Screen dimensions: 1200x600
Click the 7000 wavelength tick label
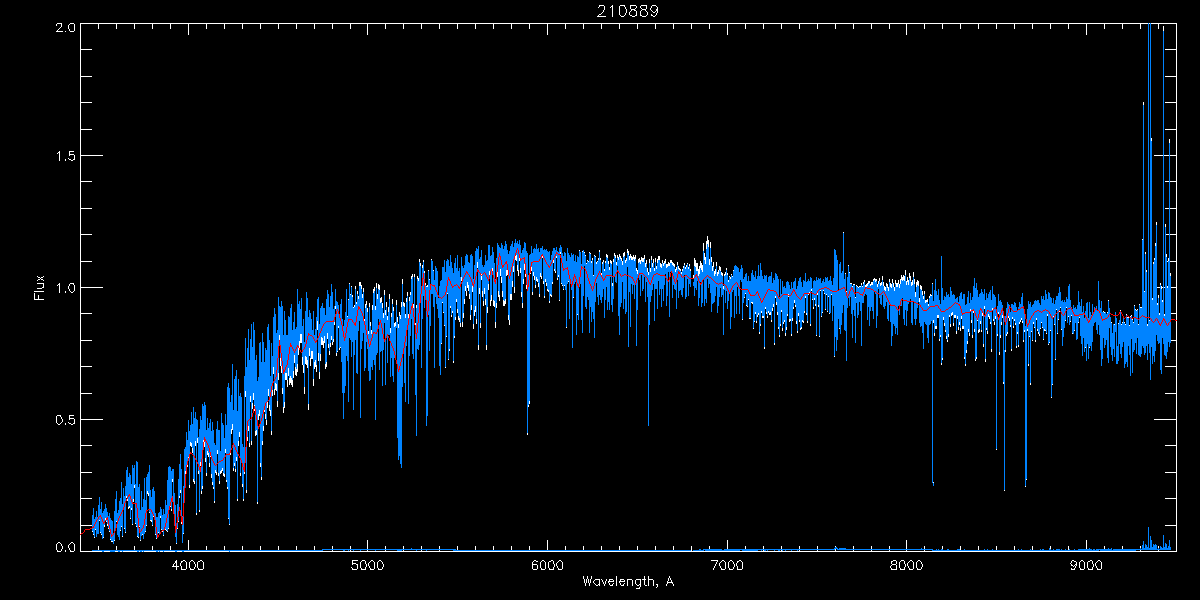point(727,564)
